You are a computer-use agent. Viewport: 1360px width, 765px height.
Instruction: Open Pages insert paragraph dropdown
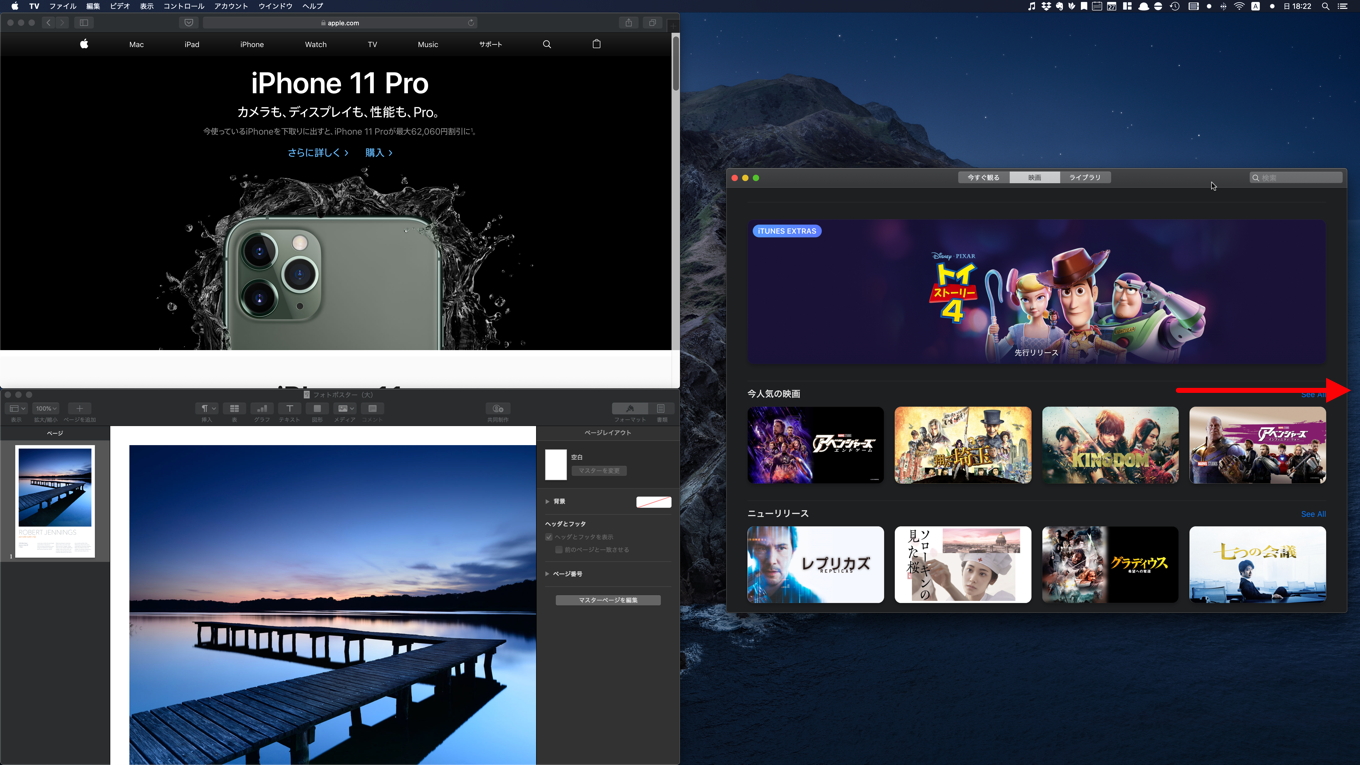207,408
